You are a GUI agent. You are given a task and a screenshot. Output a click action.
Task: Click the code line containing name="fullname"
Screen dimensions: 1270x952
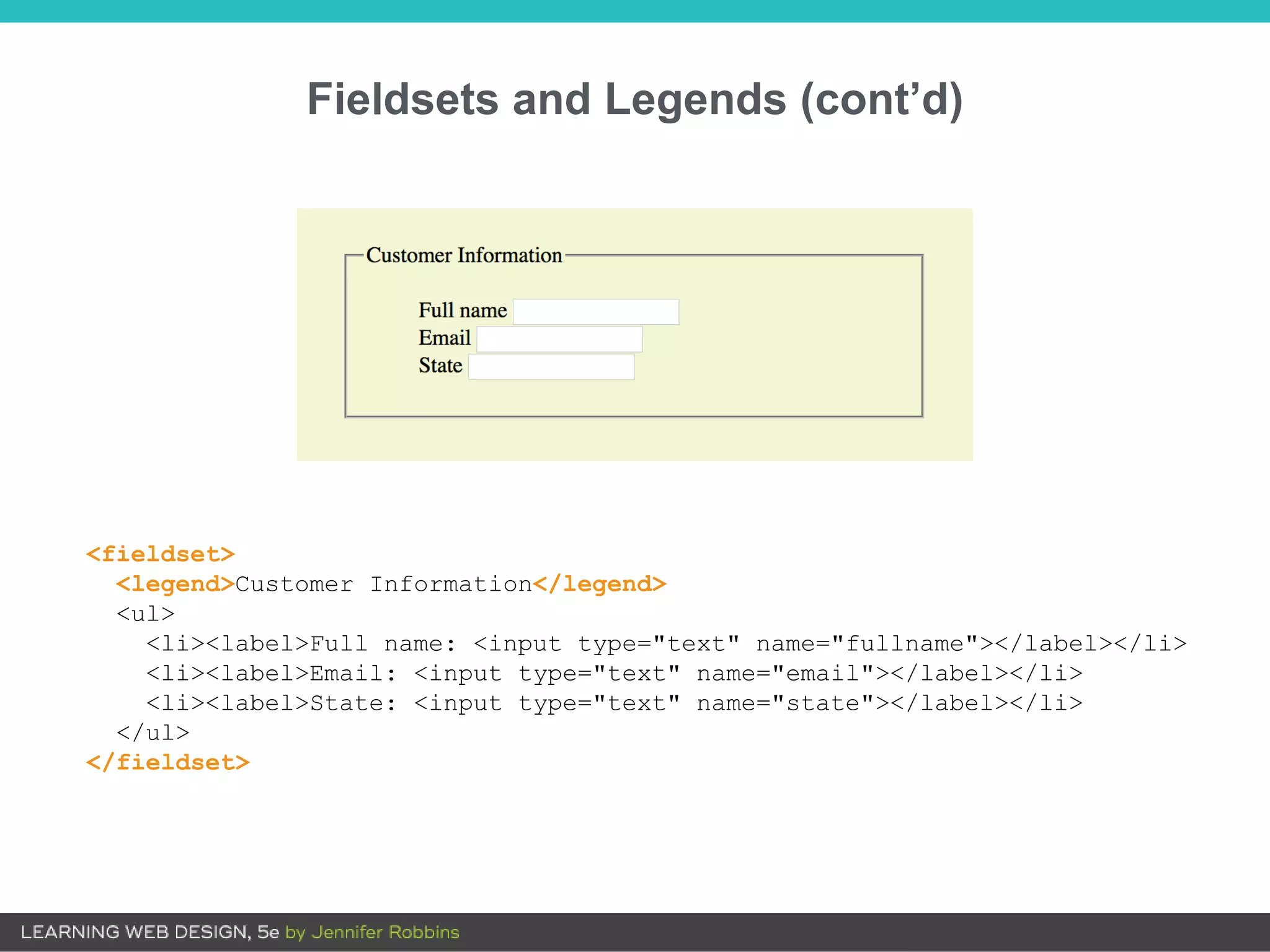[x=667, y=643]
